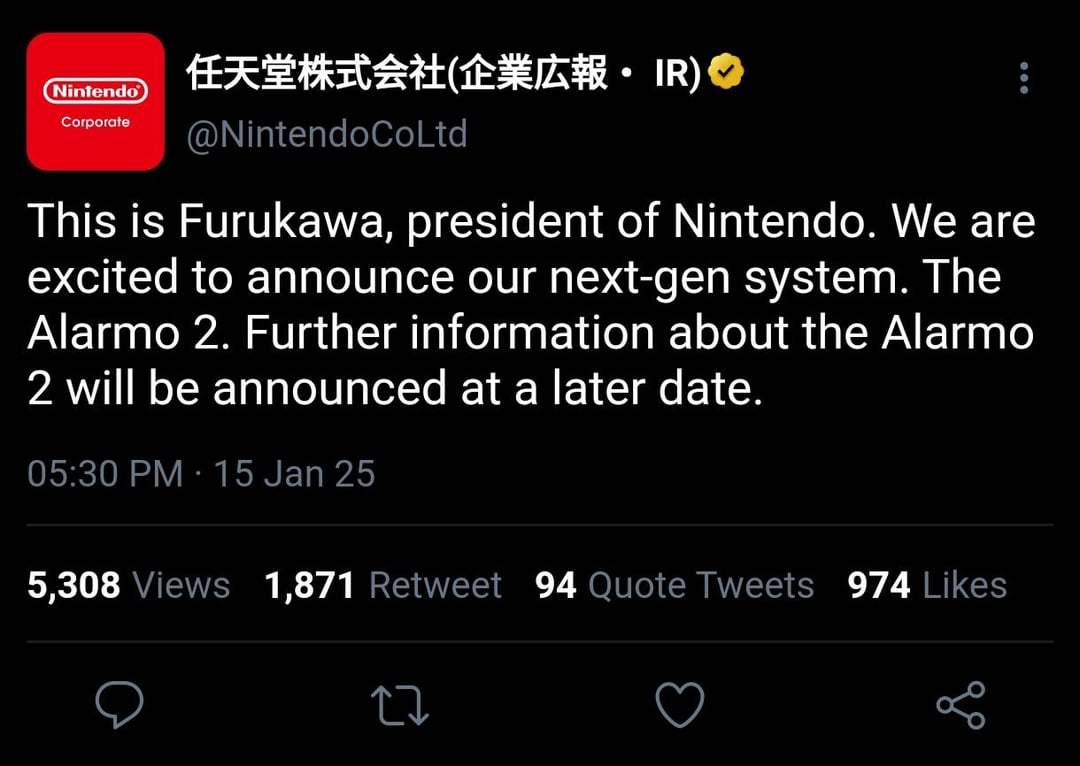Tap the retweet arrows icon
Screen dimensions: 1080x766
coord(399,705)
